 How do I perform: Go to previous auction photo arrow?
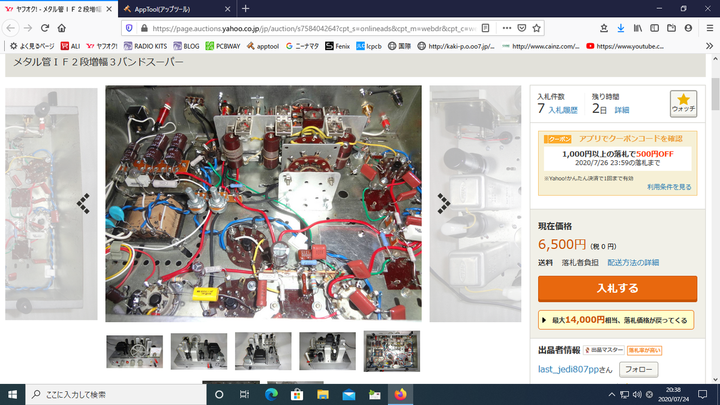coord(84,202)
